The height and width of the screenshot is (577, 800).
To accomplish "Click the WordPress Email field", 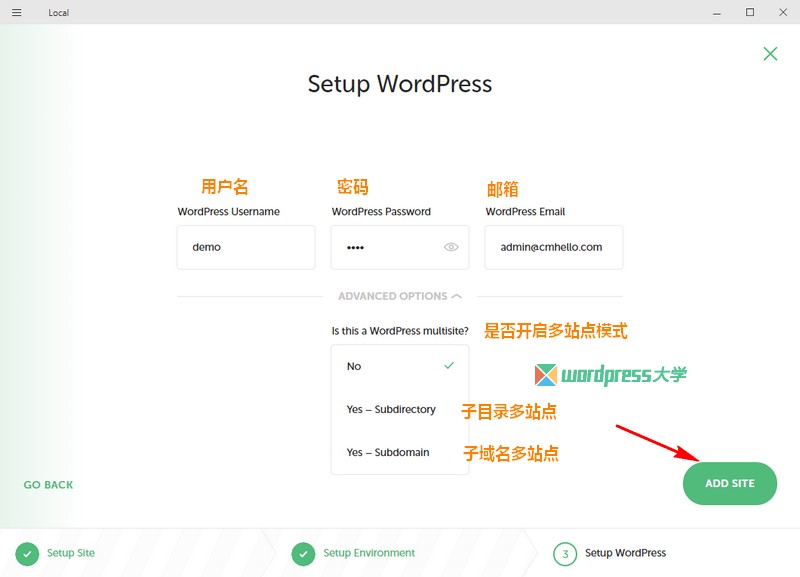I will [554, 247].
